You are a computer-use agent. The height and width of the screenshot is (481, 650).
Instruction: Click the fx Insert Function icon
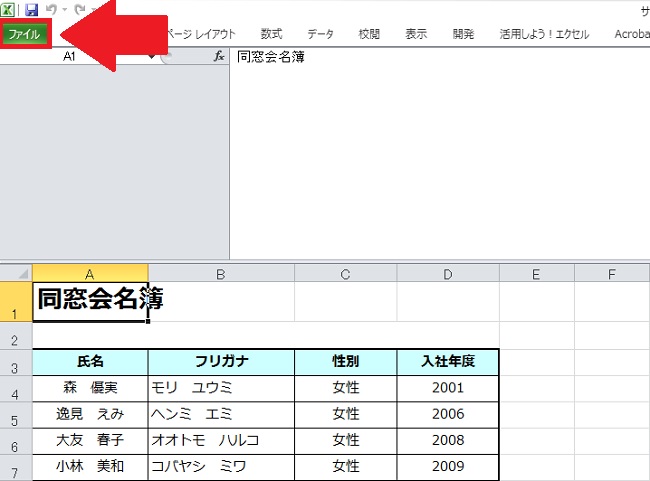click(219, 57)
